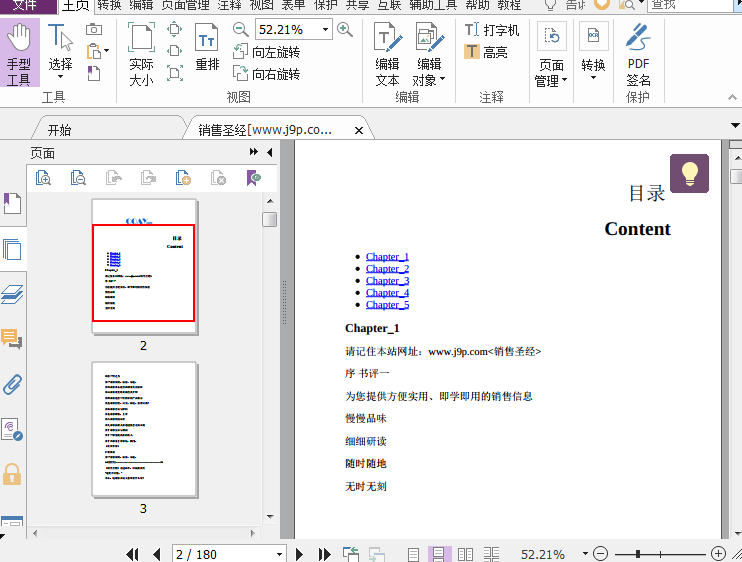Select the Hand tool (手型工具)
Screen dimensions: 742x562
click(19, 53)
